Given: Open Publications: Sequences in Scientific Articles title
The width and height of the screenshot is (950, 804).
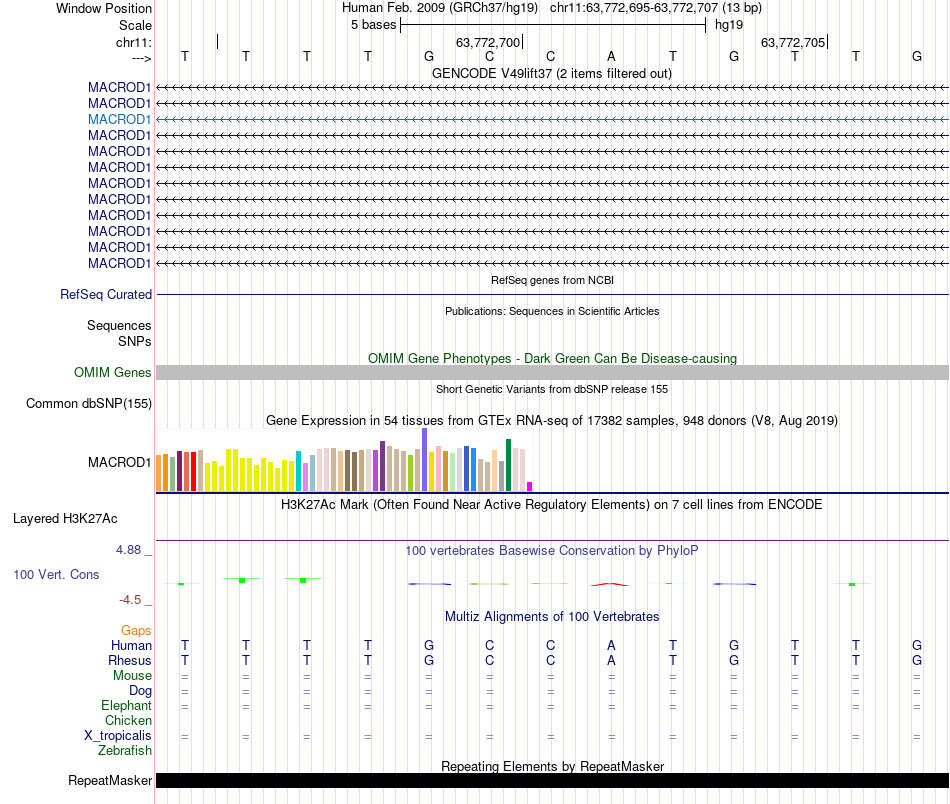Looking at the screenshot, I should [552, 311].
